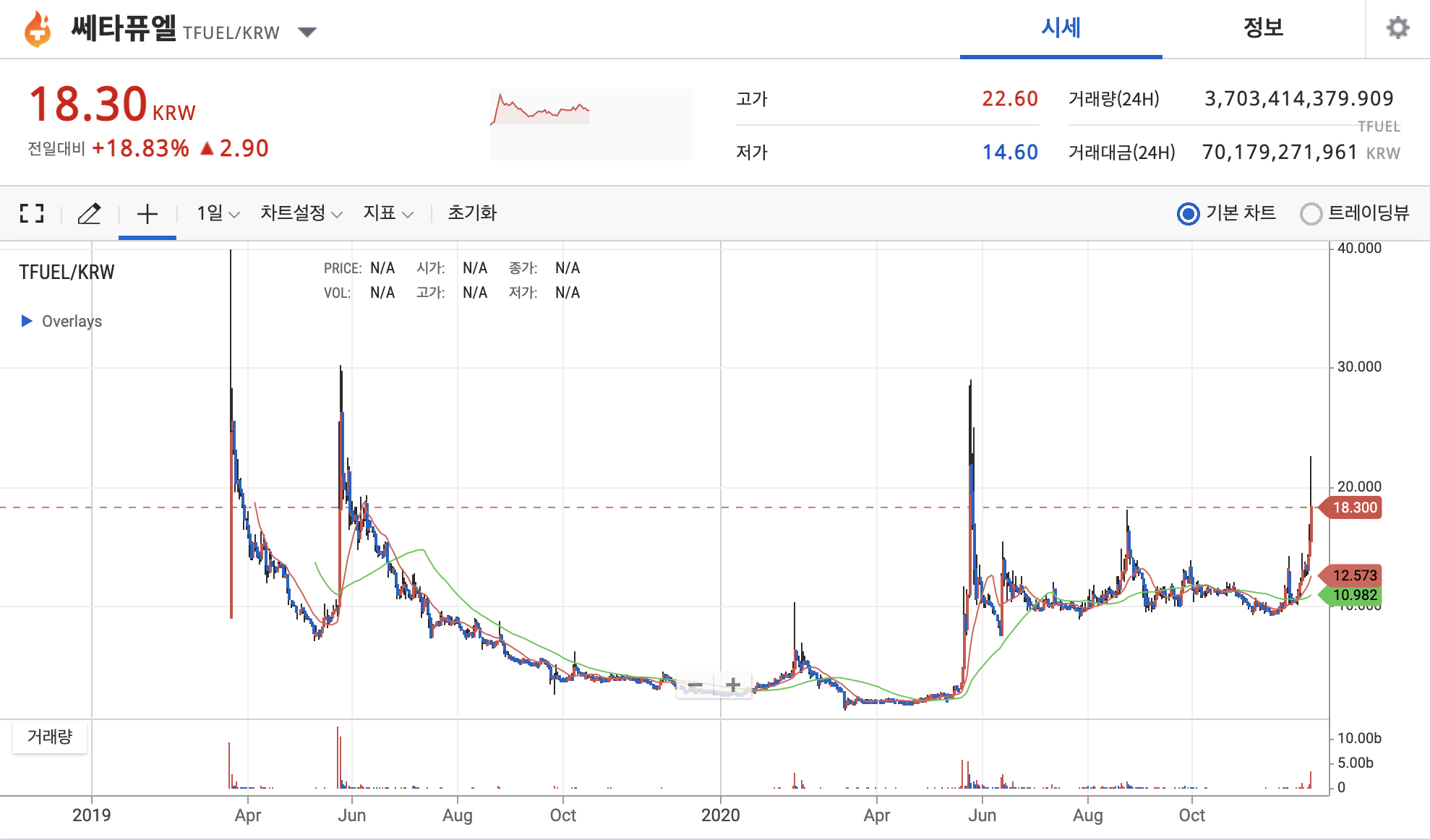Expand the Overlays triangle
The image size is (1430, 840).
[x=27, y=321]
